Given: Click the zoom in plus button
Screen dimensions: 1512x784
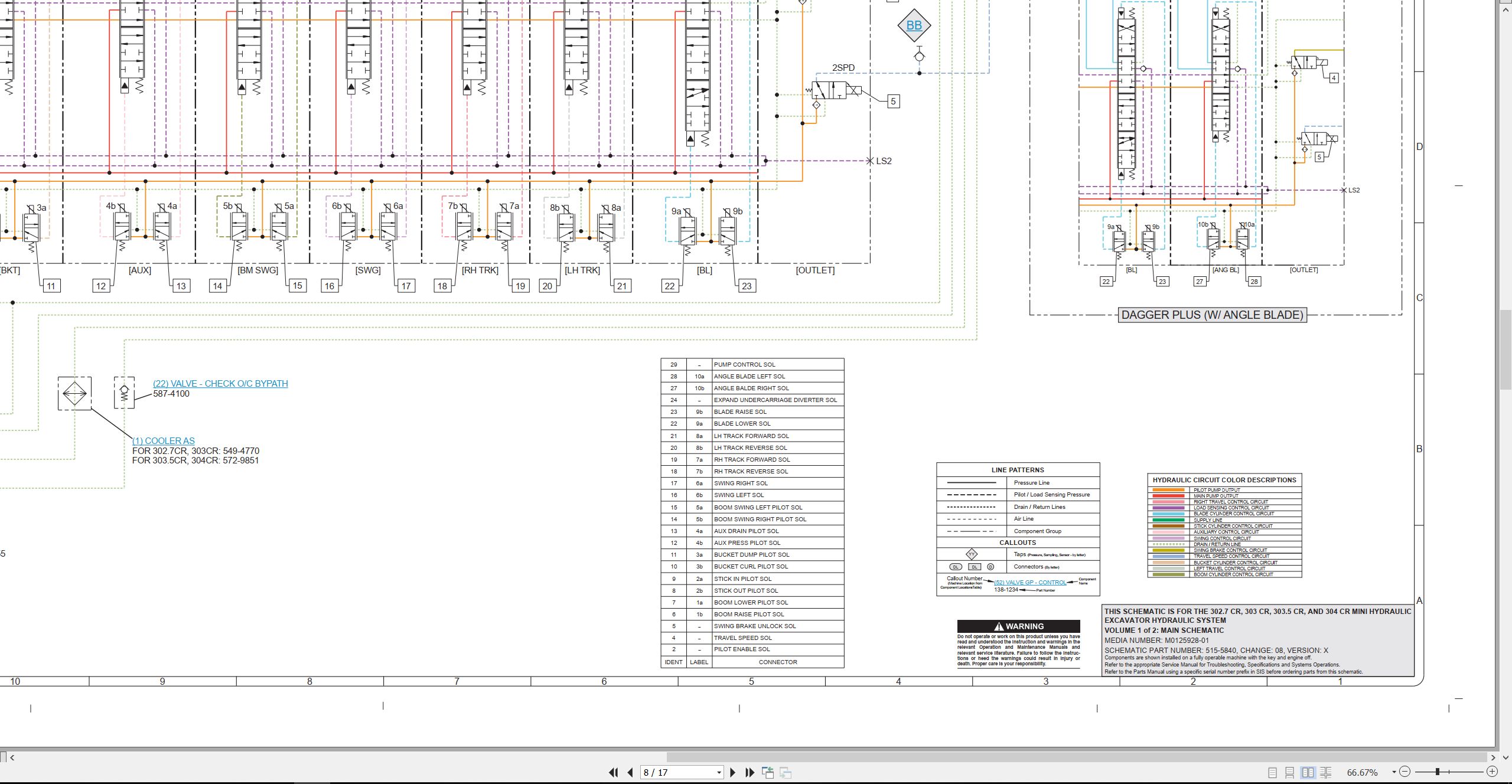Looking at the screenshot, I should click(x=1492, y=772).
